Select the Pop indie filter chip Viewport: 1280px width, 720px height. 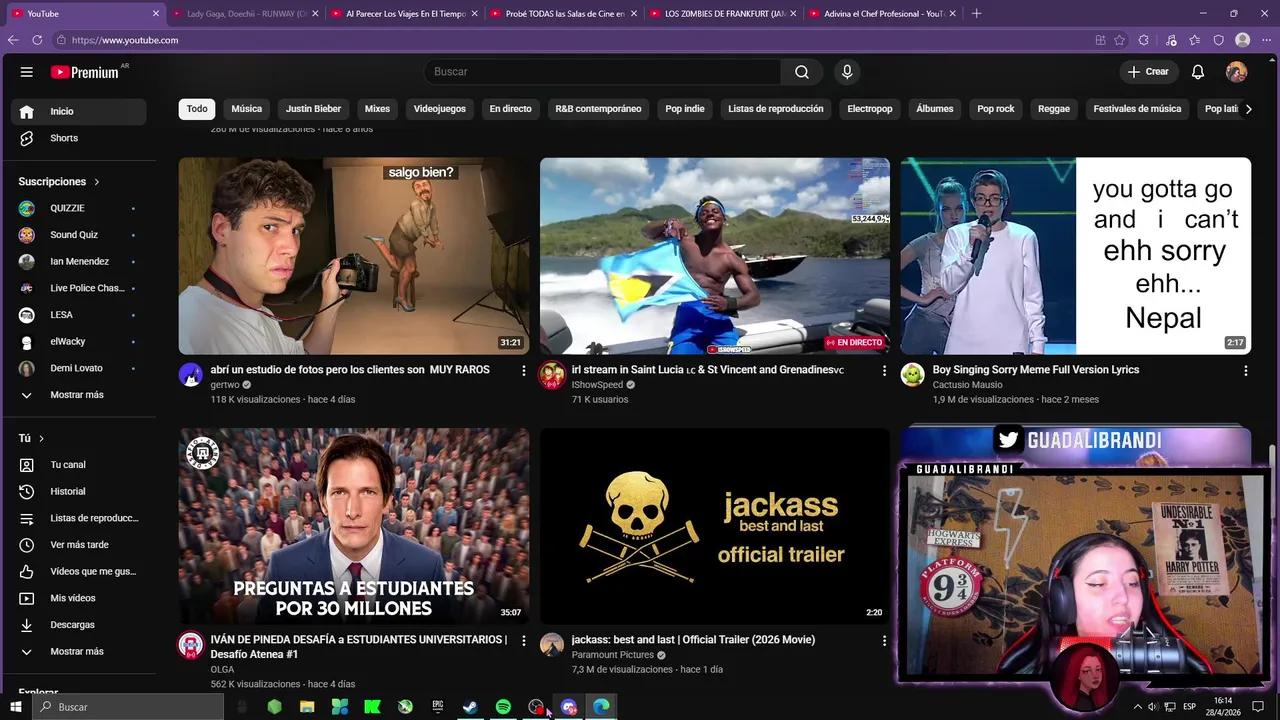(x=685, y=109)
